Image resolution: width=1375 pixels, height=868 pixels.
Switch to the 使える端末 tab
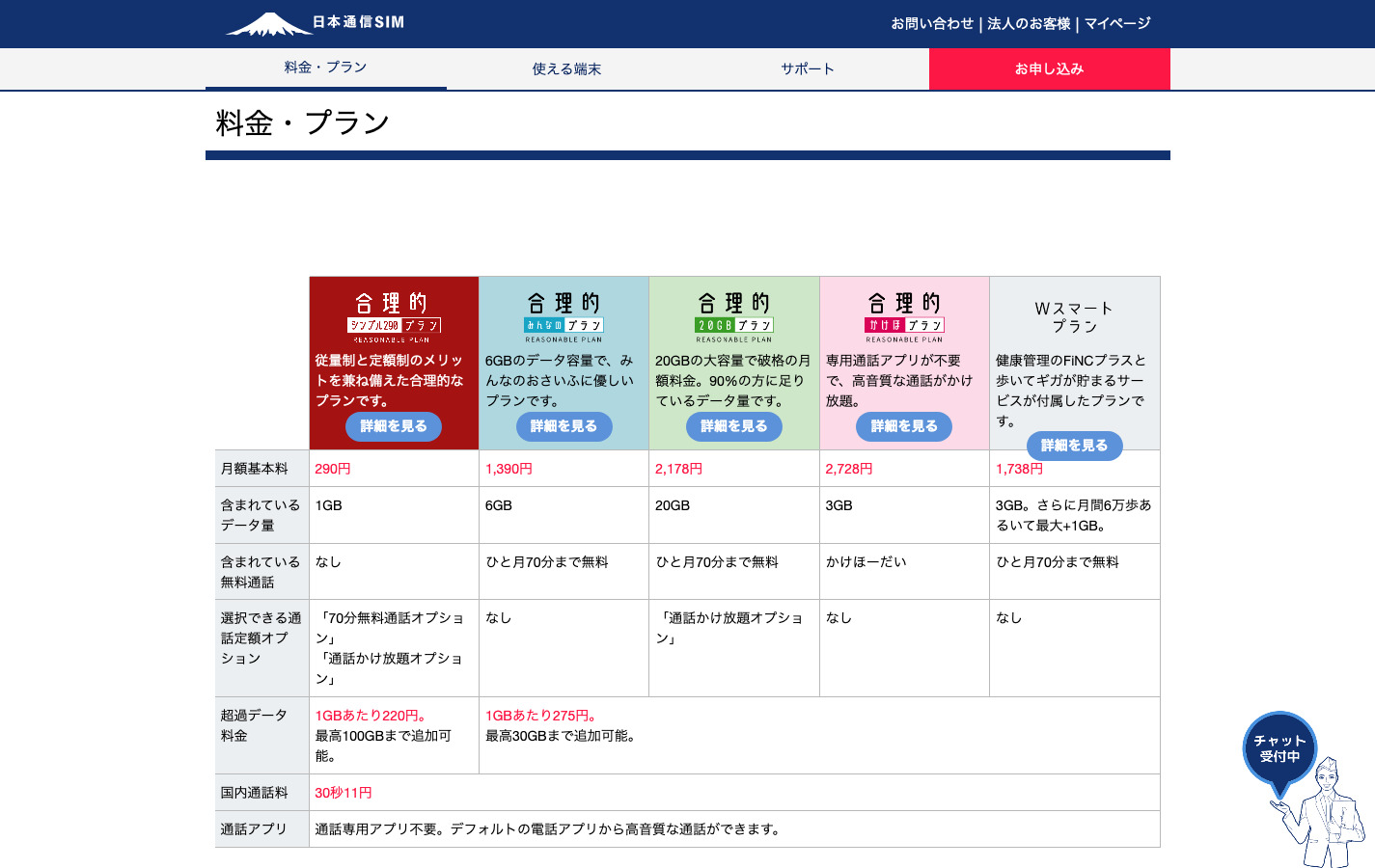[566, 69]
